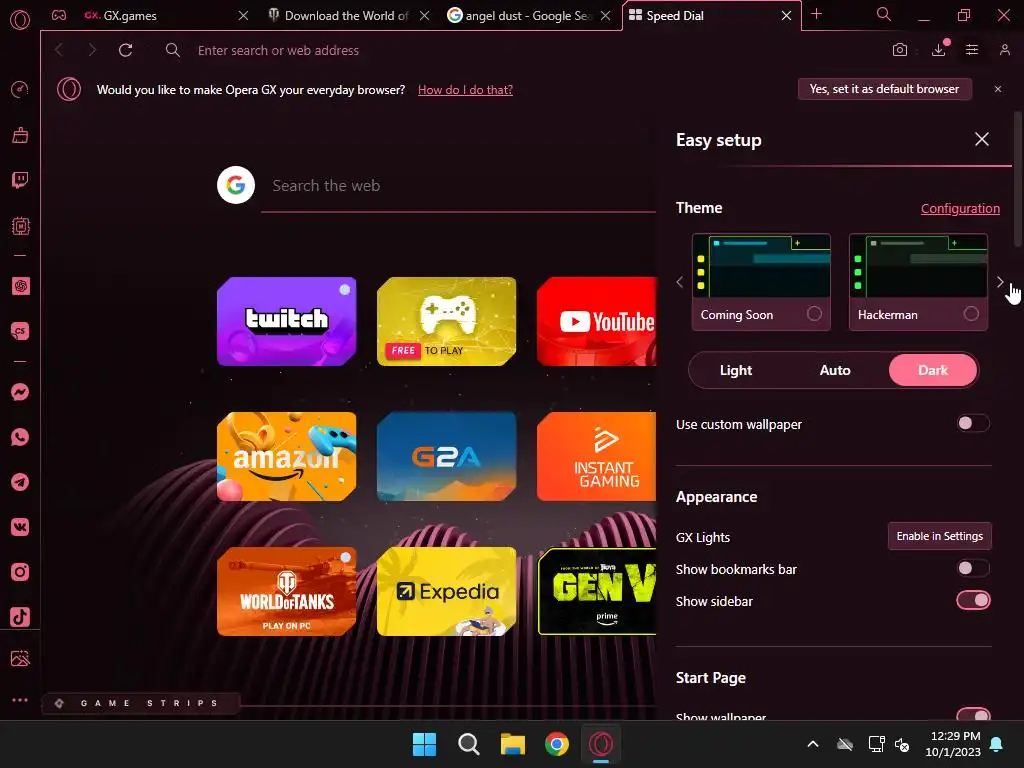Open How do I do that? link
Screen dimensions: 1024x768
pyautogui.click(x=465, y=89)
